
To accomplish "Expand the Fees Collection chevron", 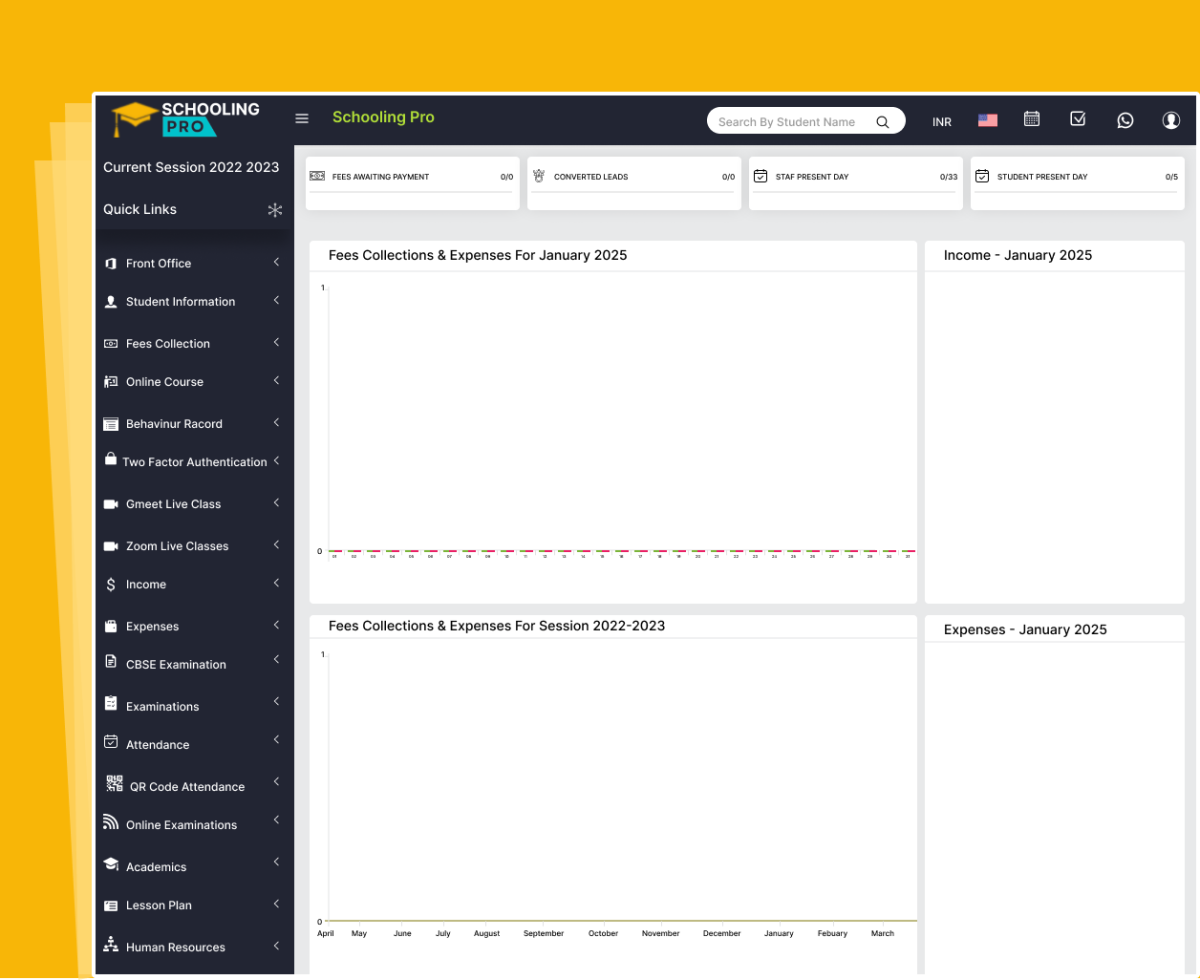I will (x=276, y=343).
